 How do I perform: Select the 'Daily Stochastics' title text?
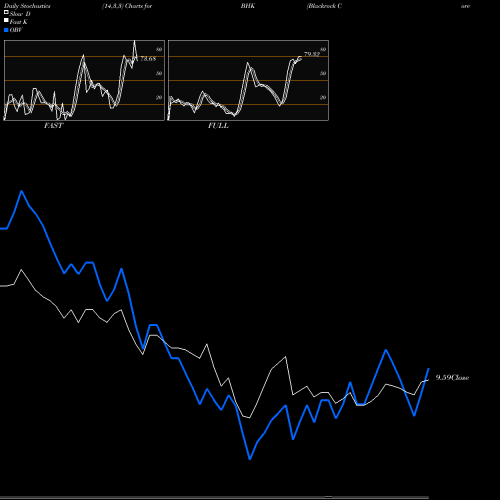[27, 6]
